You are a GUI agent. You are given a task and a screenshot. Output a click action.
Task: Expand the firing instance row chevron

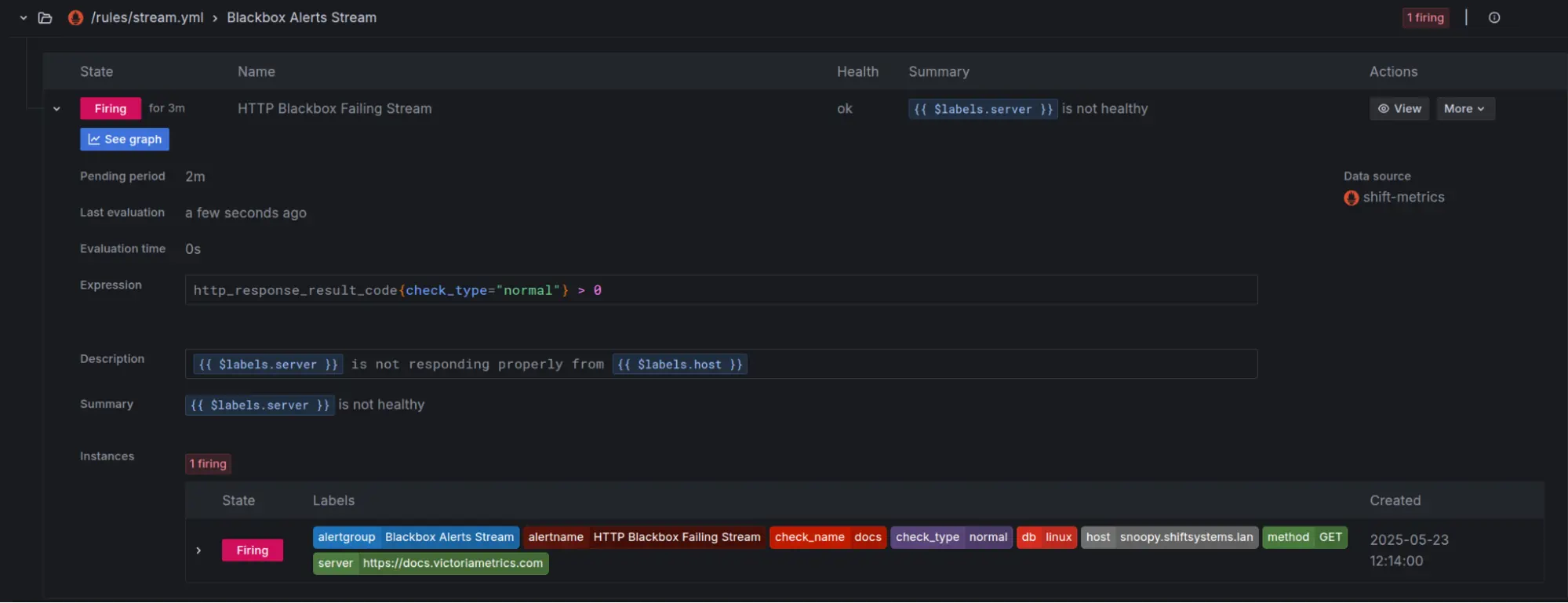198,550
